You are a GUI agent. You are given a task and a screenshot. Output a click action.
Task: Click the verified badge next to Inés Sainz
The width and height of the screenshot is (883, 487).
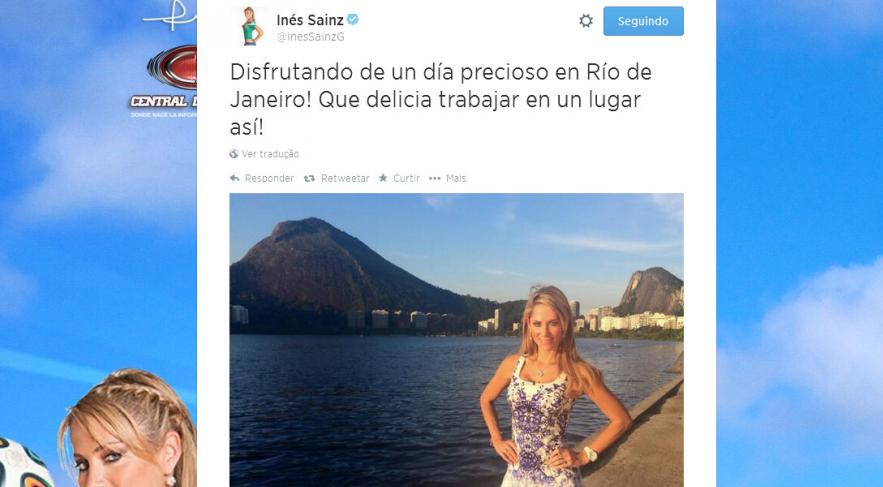pos(353,20)
